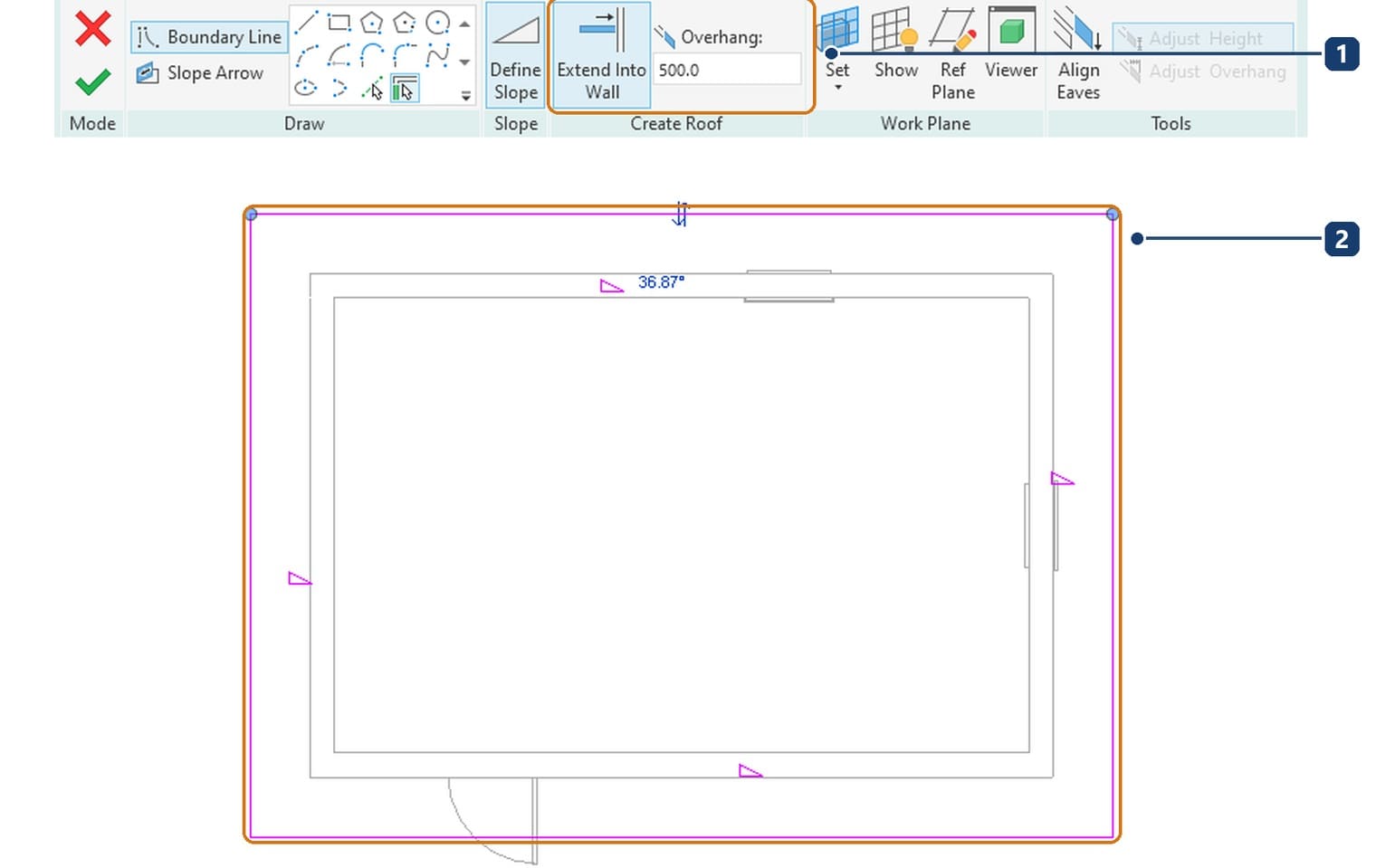
Task: Expand the full Draw gallery
Action: [x=465, y=95]
